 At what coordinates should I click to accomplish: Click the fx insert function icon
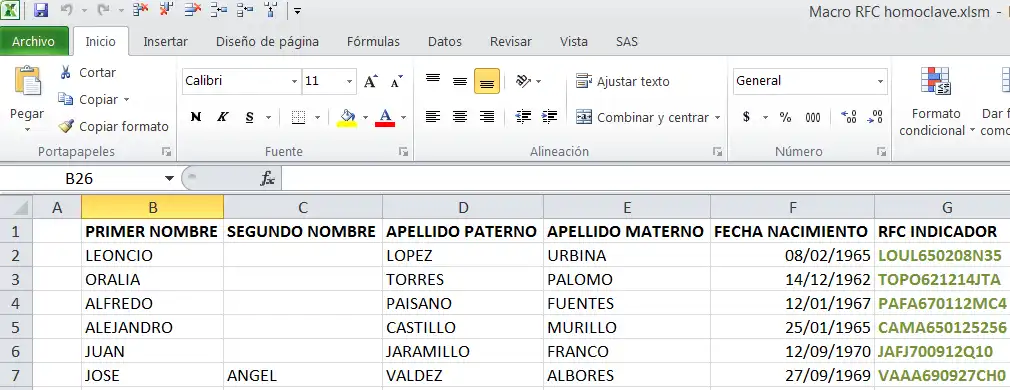[267, 179]
